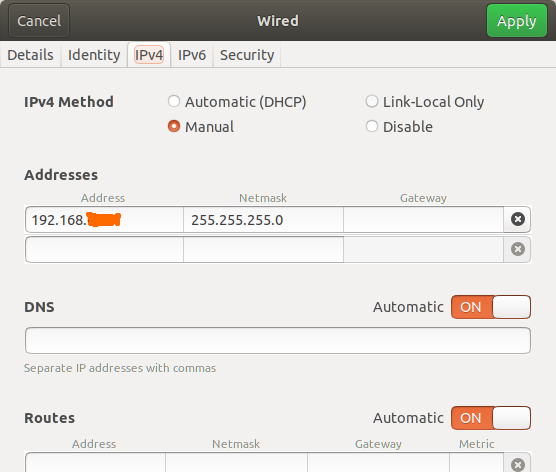556x472 pixels.
Task: Click the address field starting with 192.168
Action: tap(104, 220)
